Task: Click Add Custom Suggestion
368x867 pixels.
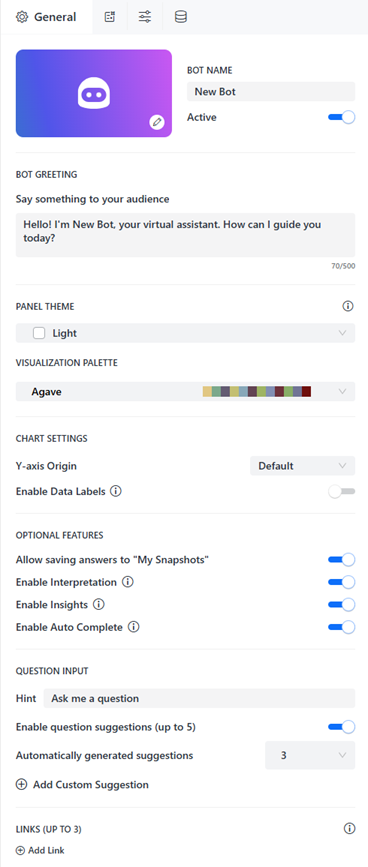Action: coord(82,785)
